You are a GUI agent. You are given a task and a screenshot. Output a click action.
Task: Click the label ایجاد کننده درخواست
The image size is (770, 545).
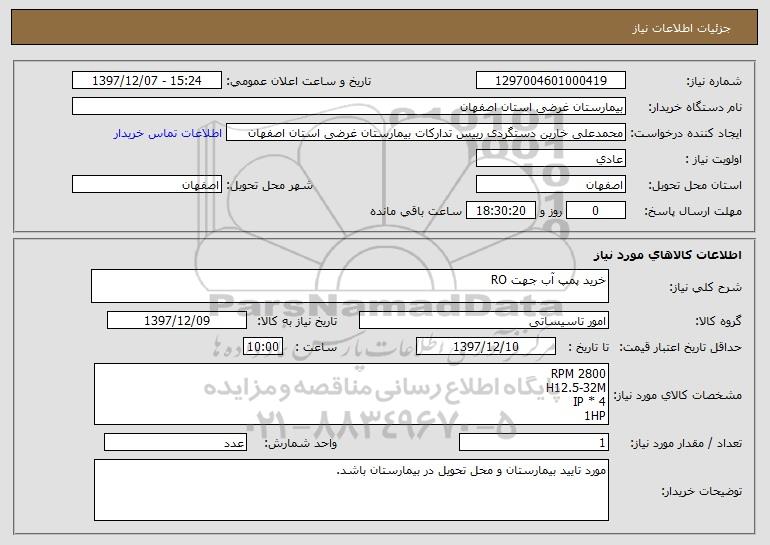click(686, 133)
